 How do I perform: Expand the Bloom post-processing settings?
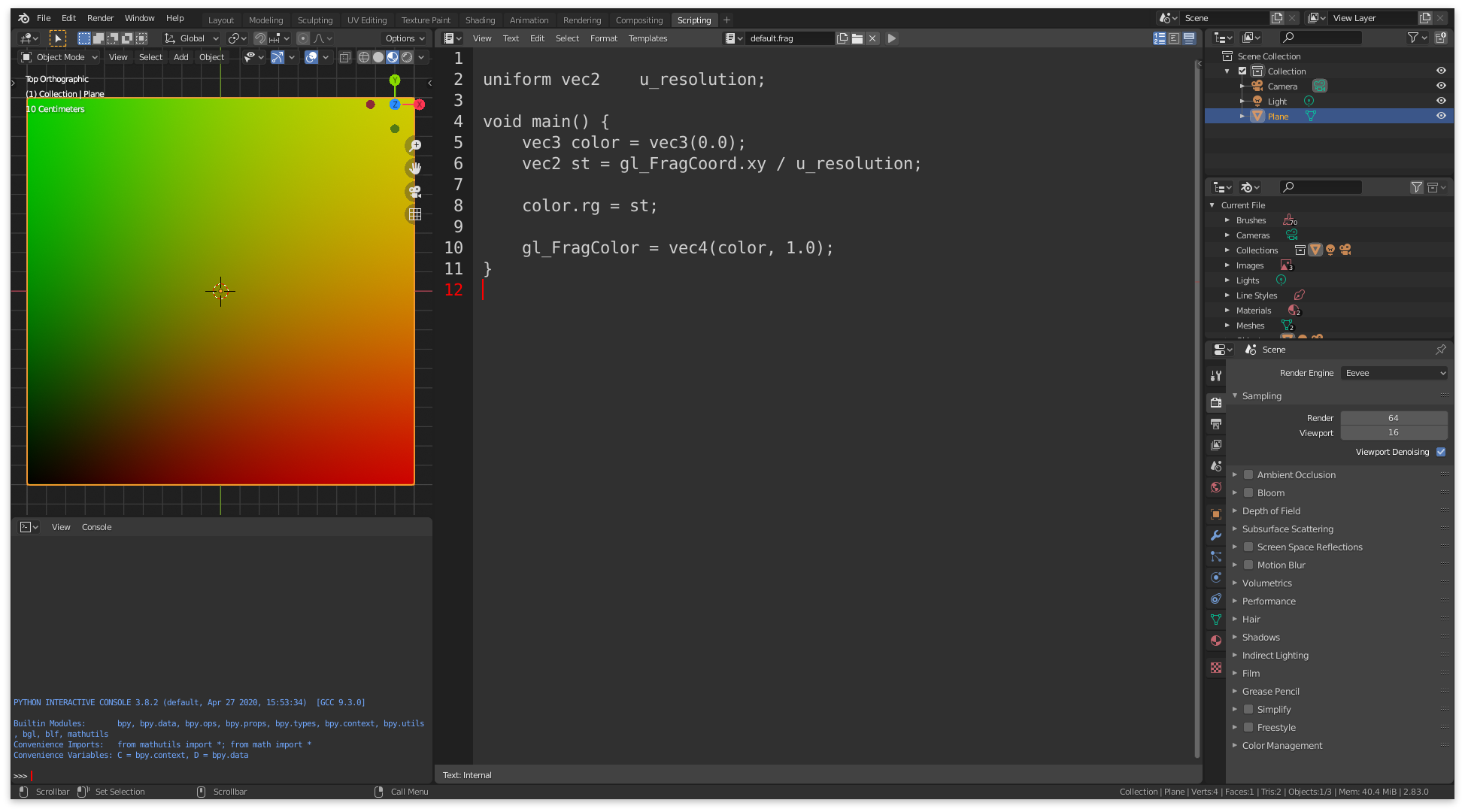(1235, 492)
